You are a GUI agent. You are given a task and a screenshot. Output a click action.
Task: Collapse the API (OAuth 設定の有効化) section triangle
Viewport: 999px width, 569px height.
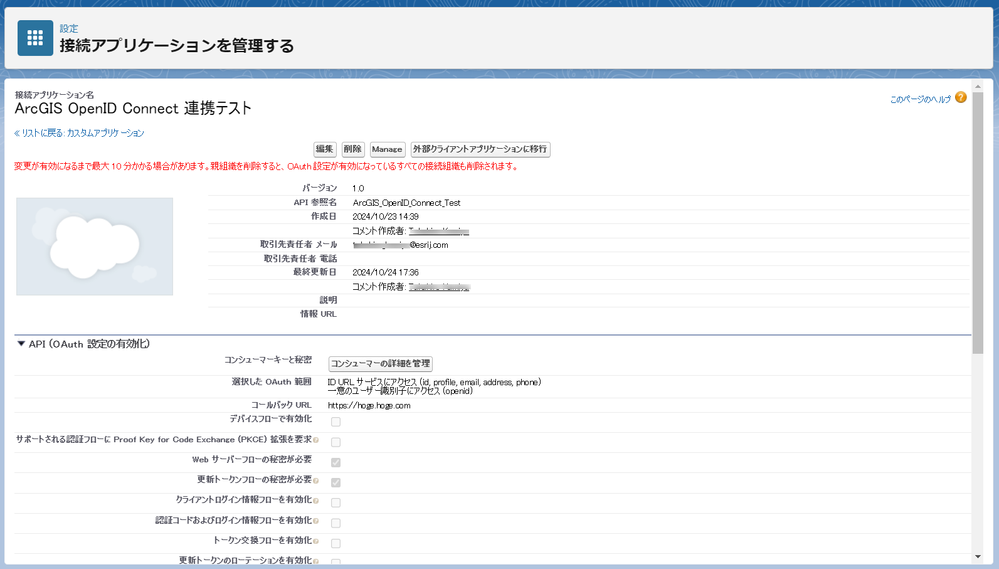(x=21, y=343)
